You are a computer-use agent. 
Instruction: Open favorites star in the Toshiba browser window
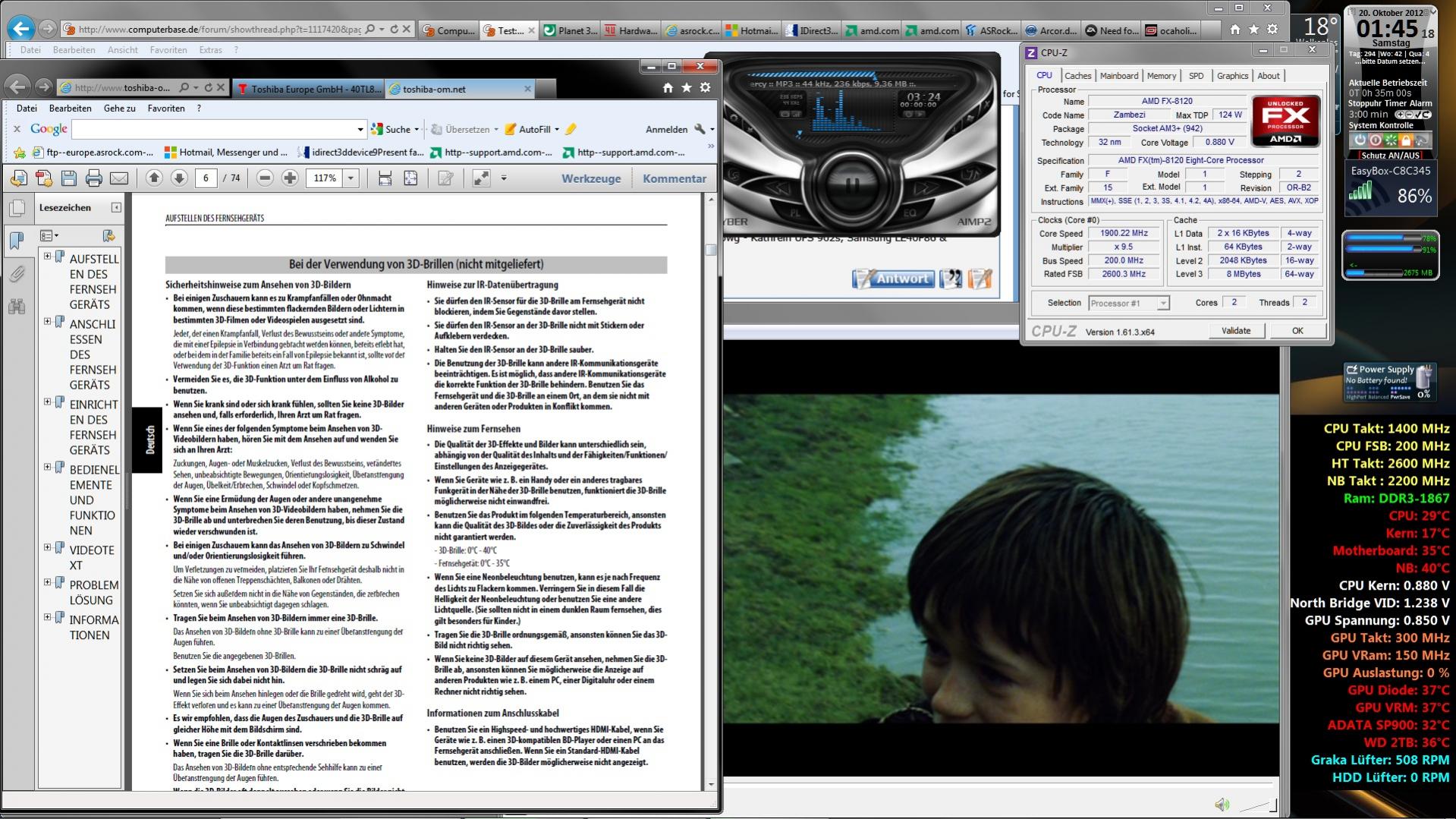click(687, 88)
